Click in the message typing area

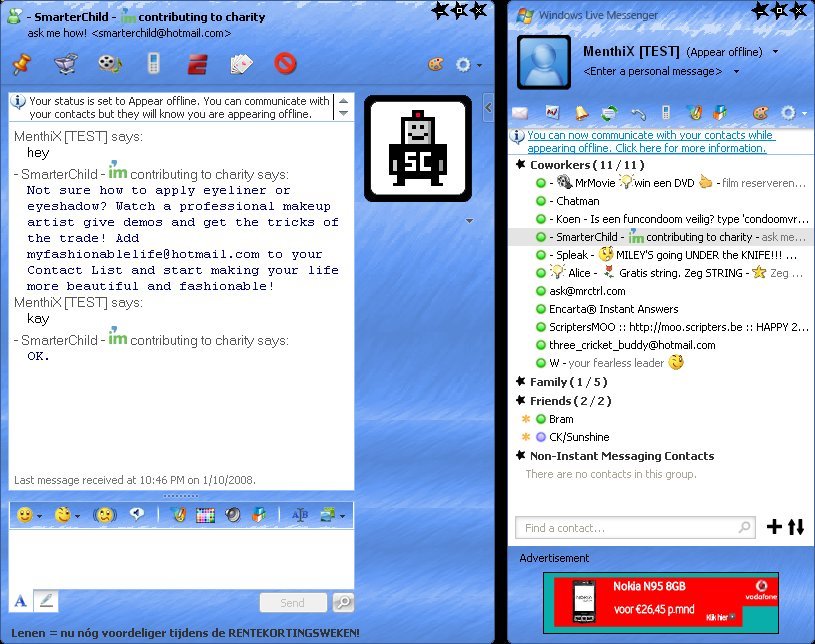tap(181, 559)
